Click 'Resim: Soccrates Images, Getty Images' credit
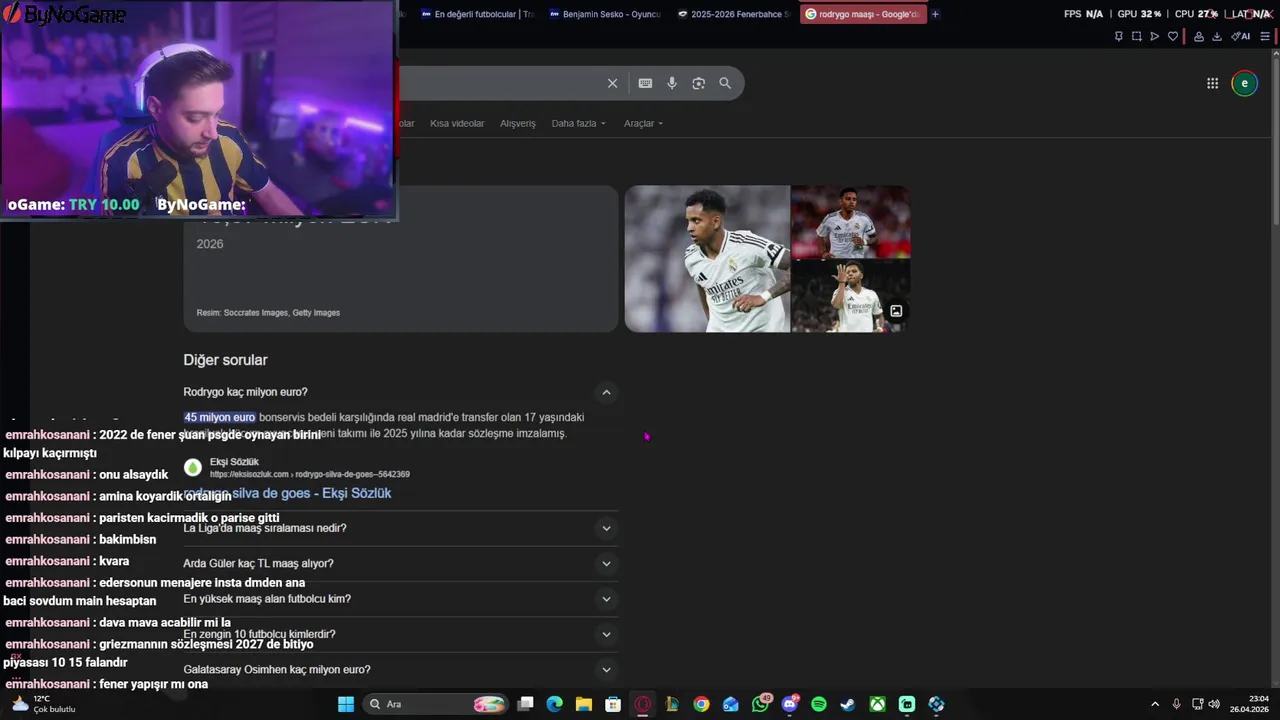 [x=268, y=313]
